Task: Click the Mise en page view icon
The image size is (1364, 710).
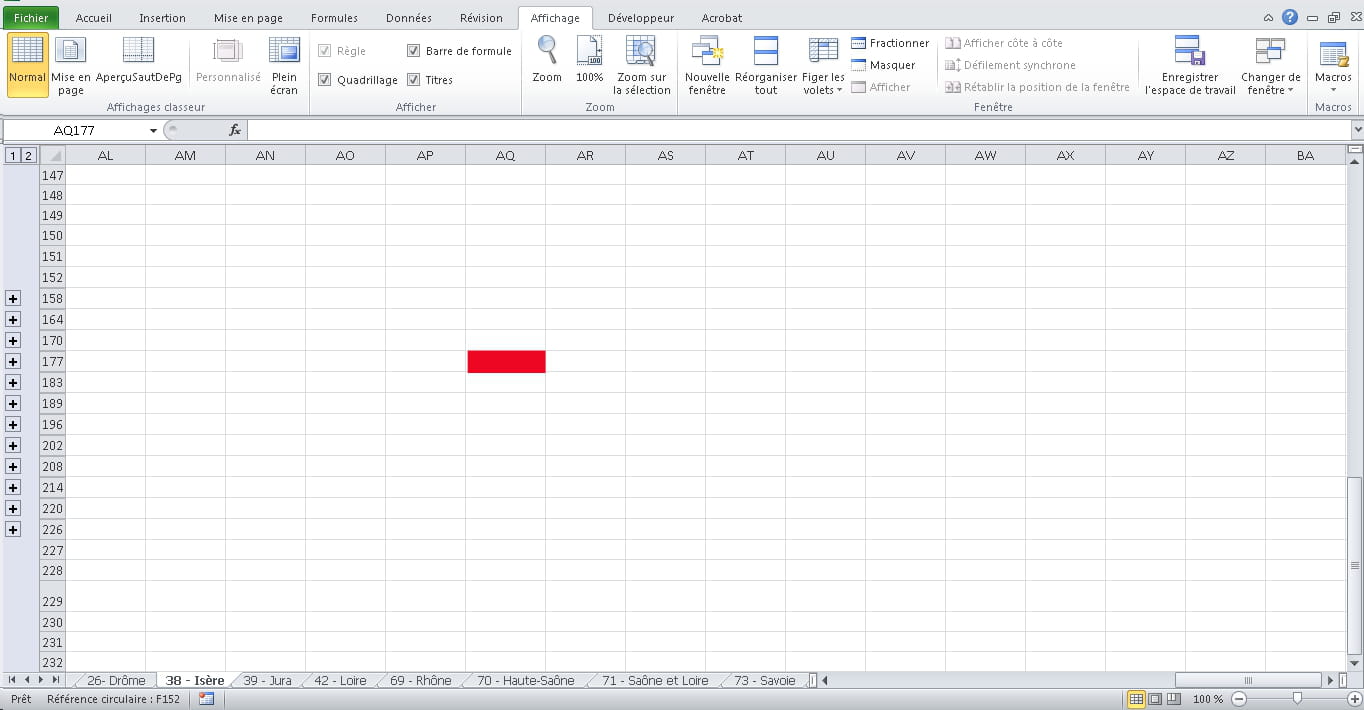Action: click(70, 52)
